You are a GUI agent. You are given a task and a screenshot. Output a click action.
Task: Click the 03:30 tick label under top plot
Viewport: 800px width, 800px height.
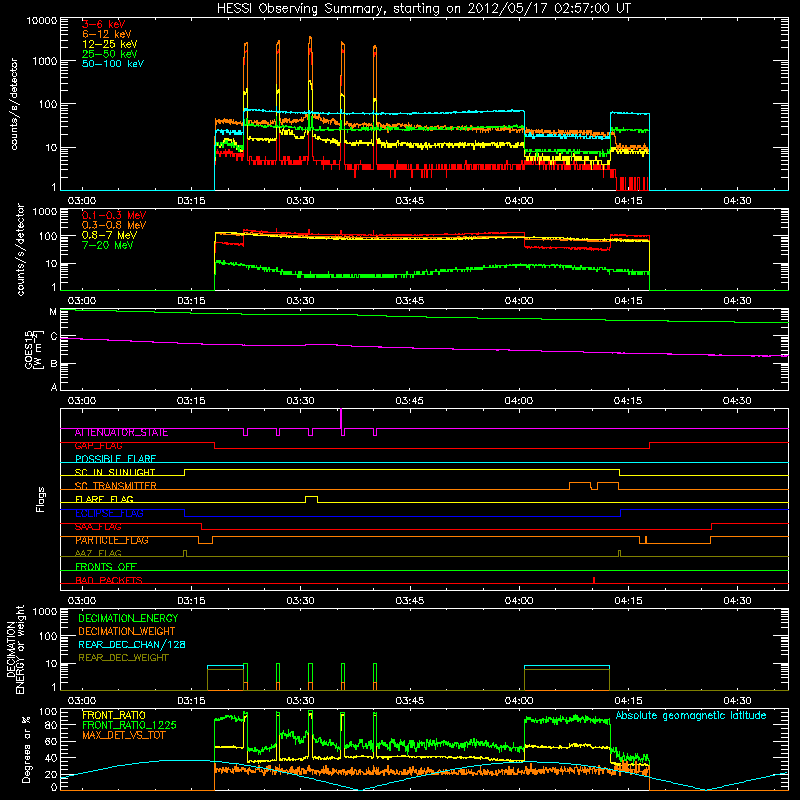pyautogui.click(x=300, y=201)
